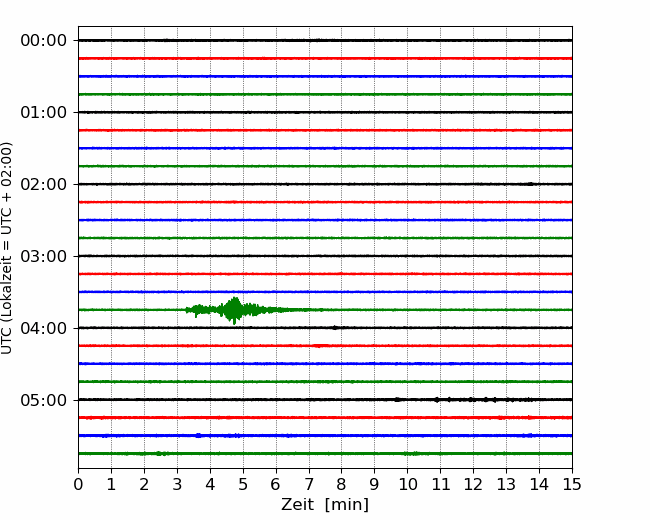Select x-axis tick label 2

[x=144, y=484]
